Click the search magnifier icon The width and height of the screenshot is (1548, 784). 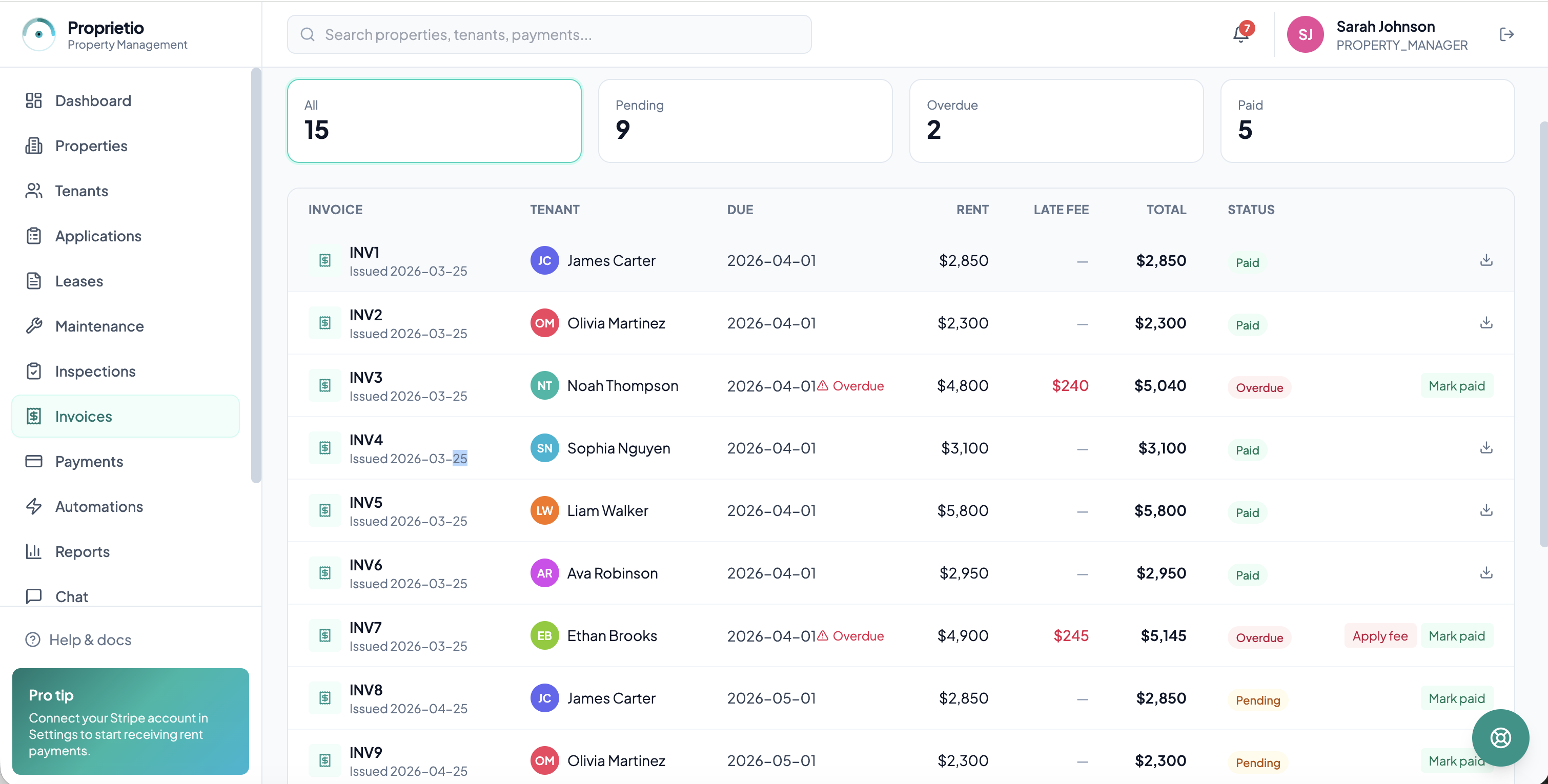click(308, 34)
